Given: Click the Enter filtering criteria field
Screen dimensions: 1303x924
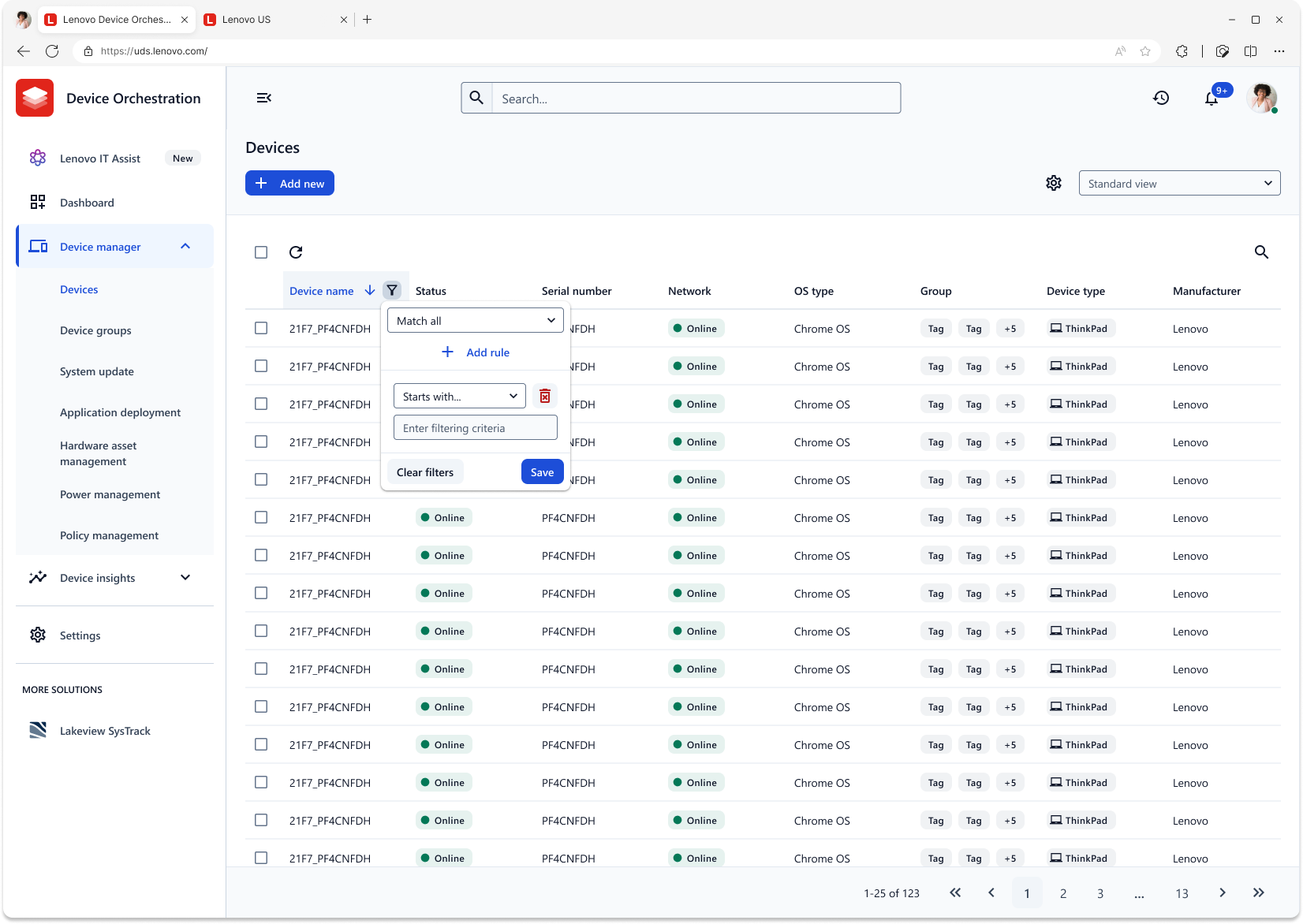Looking at the screenshot, I should pos(476,427).
